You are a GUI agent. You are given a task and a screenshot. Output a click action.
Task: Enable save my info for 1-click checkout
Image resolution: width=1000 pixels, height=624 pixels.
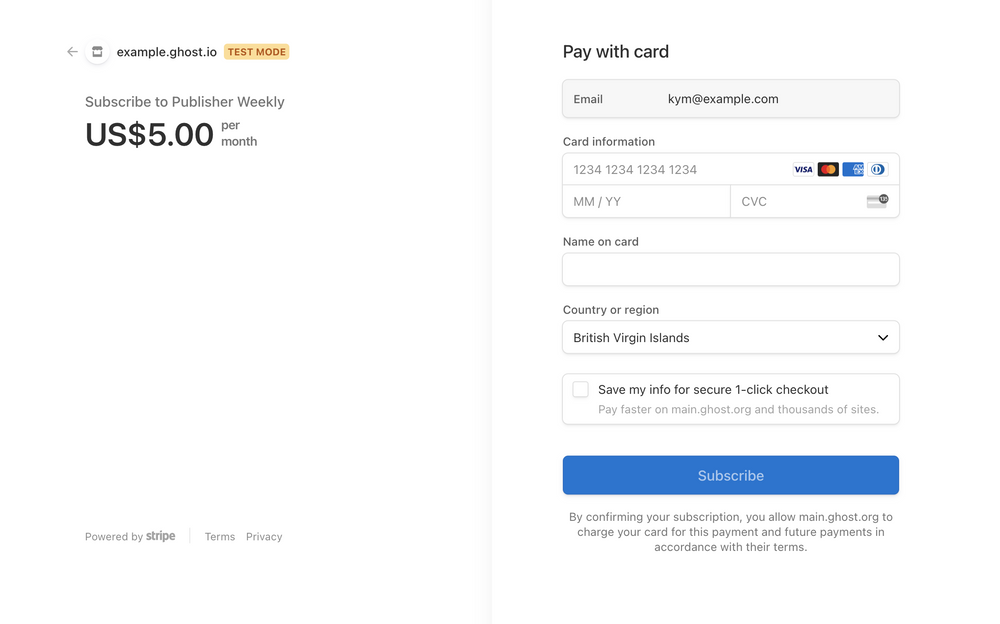[x=580, y=390]
